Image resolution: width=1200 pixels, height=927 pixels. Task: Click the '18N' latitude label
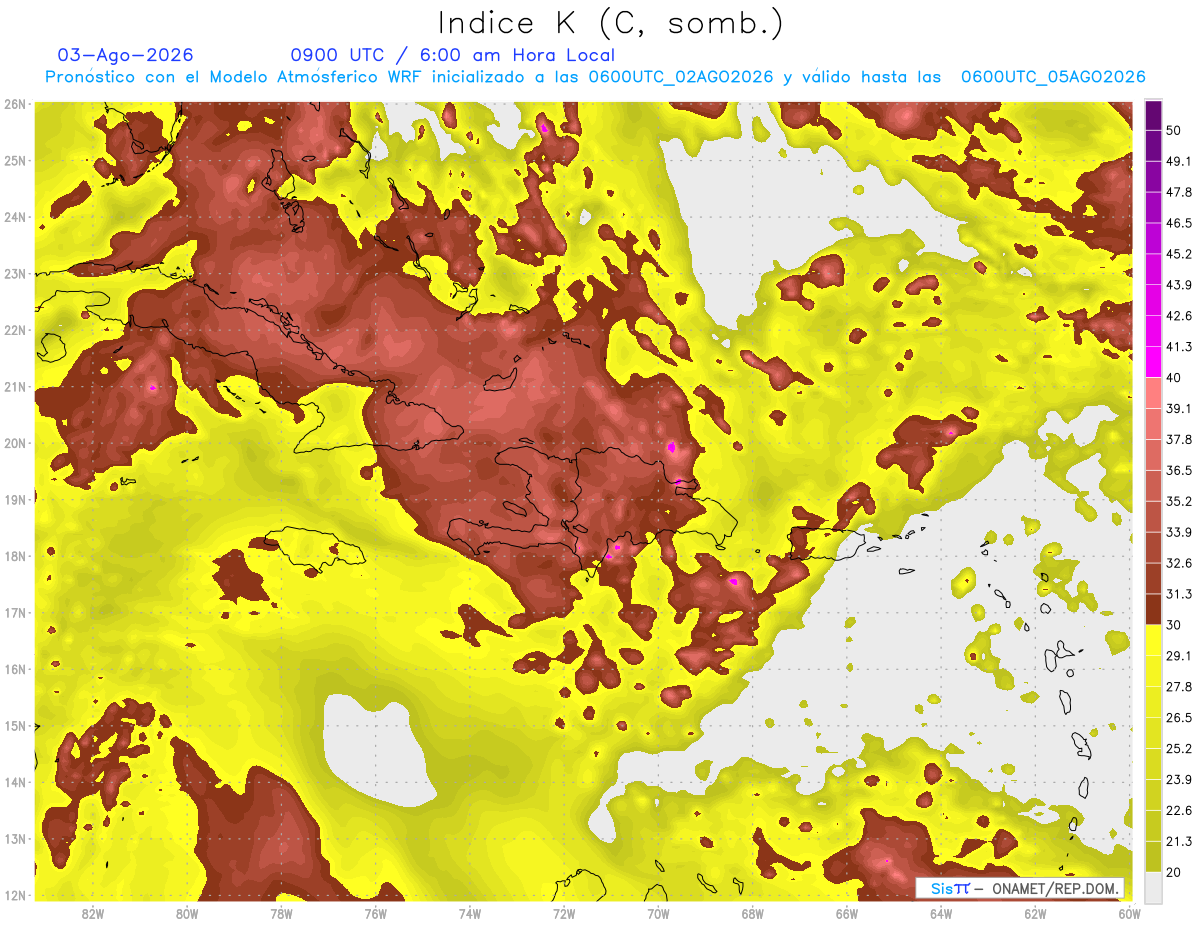(15, 556)
